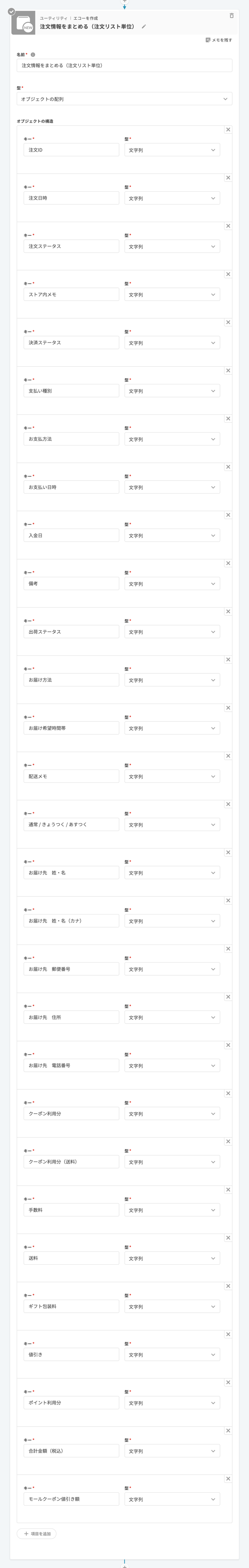Remove the 注文ID field with its X

[x=228, y=130]
